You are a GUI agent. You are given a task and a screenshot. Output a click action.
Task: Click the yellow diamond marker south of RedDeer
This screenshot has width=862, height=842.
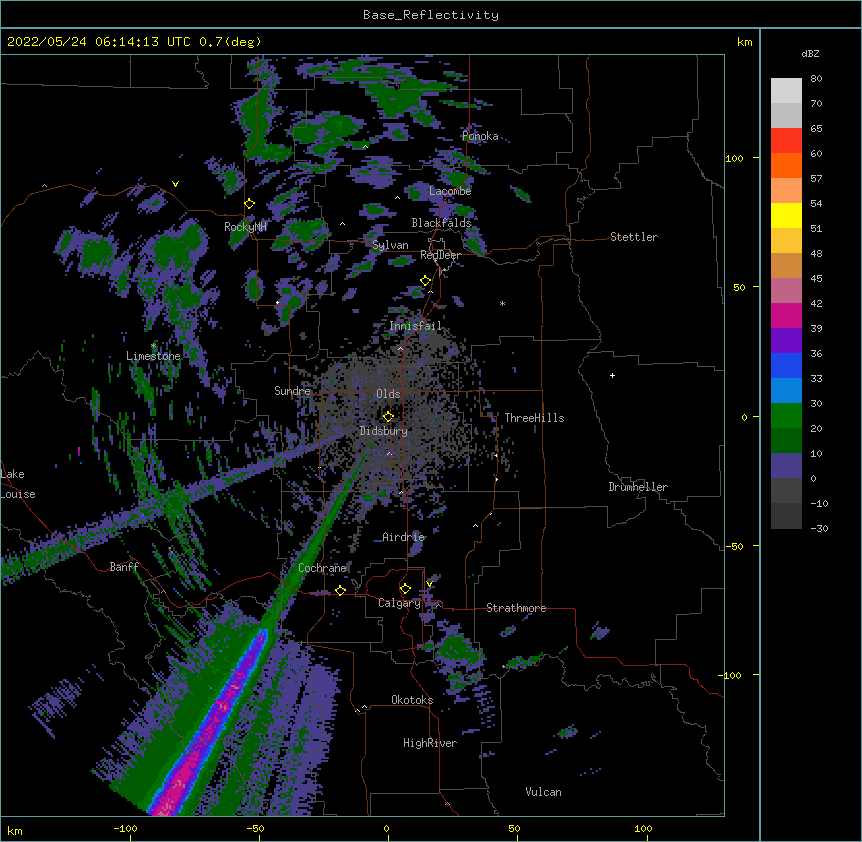tap(426, 281)
